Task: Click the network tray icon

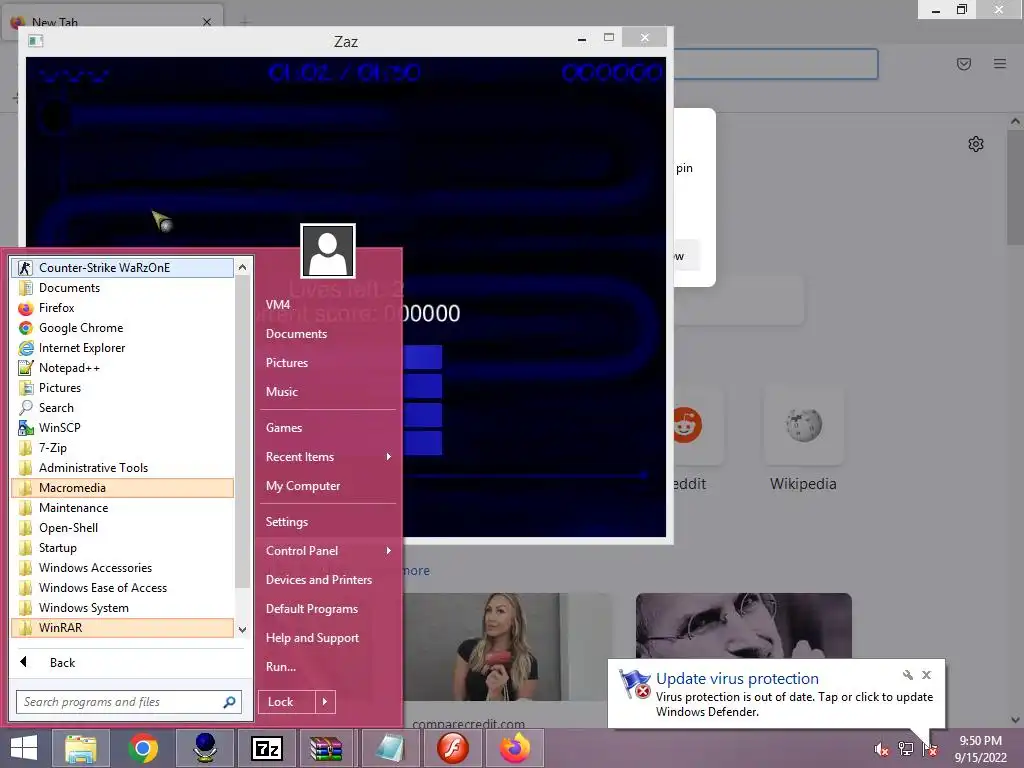Action: coord(906,749)
